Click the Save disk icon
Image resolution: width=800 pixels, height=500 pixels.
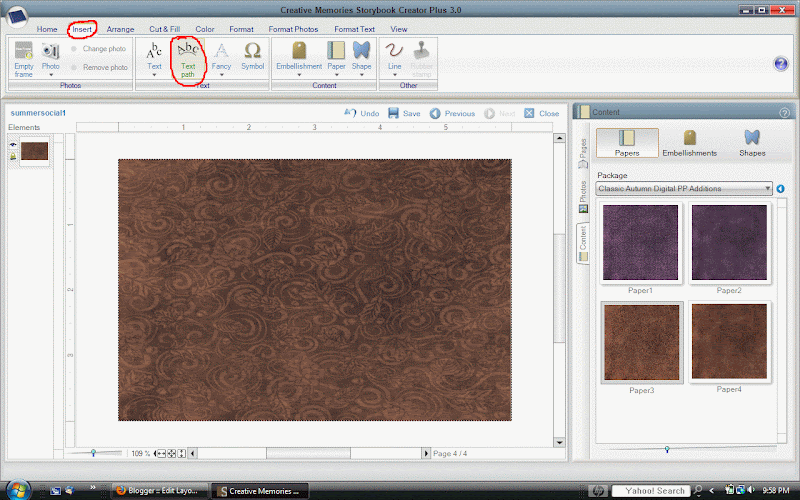click(x=394, y=114)
